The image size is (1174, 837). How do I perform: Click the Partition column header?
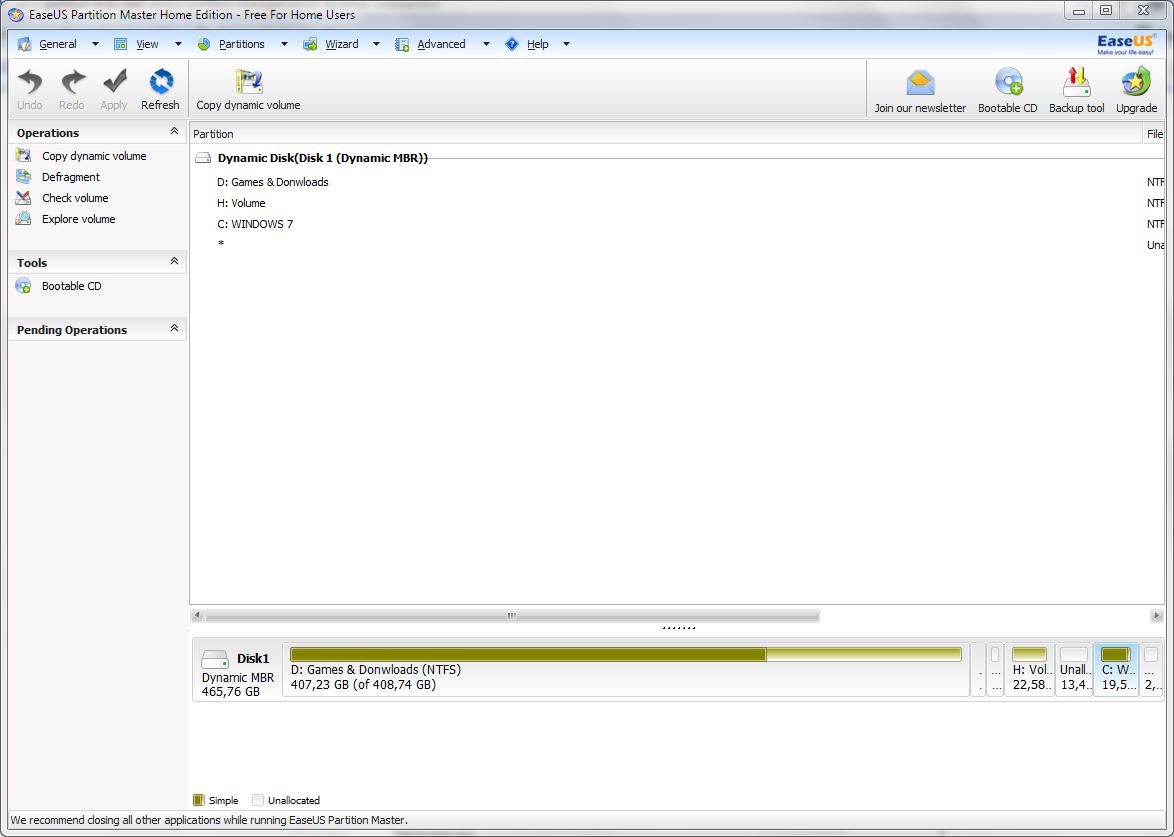(x=666, y=134)
